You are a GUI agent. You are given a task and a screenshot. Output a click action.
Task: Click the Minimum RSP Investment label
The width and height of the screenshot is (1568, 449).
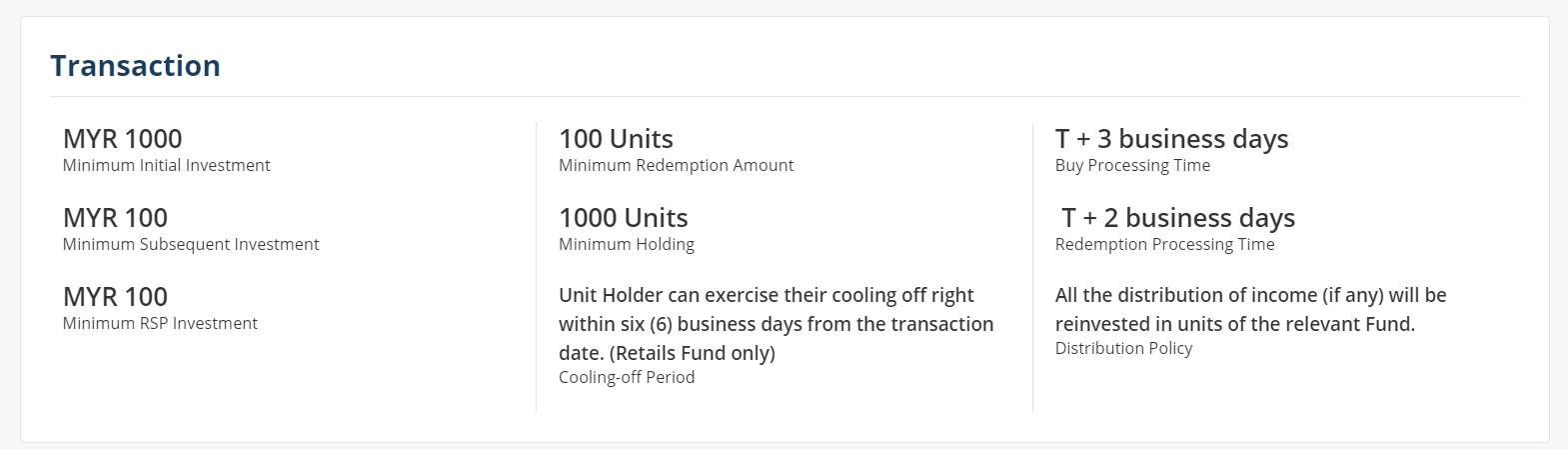coord(160,323)
